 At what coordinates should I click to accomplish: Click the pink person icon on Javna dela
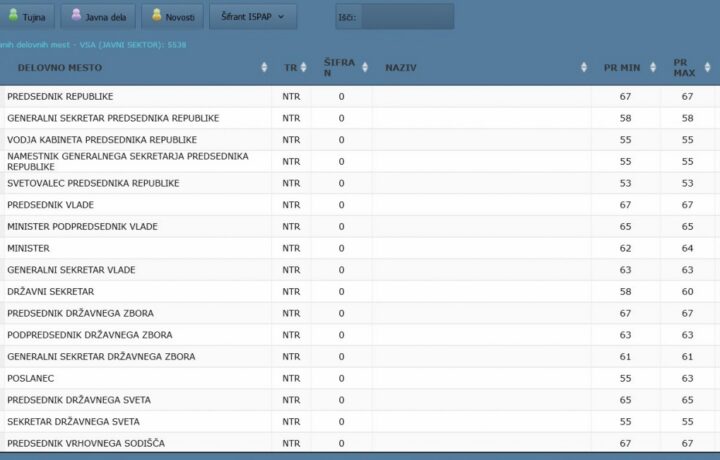(76, 15)
